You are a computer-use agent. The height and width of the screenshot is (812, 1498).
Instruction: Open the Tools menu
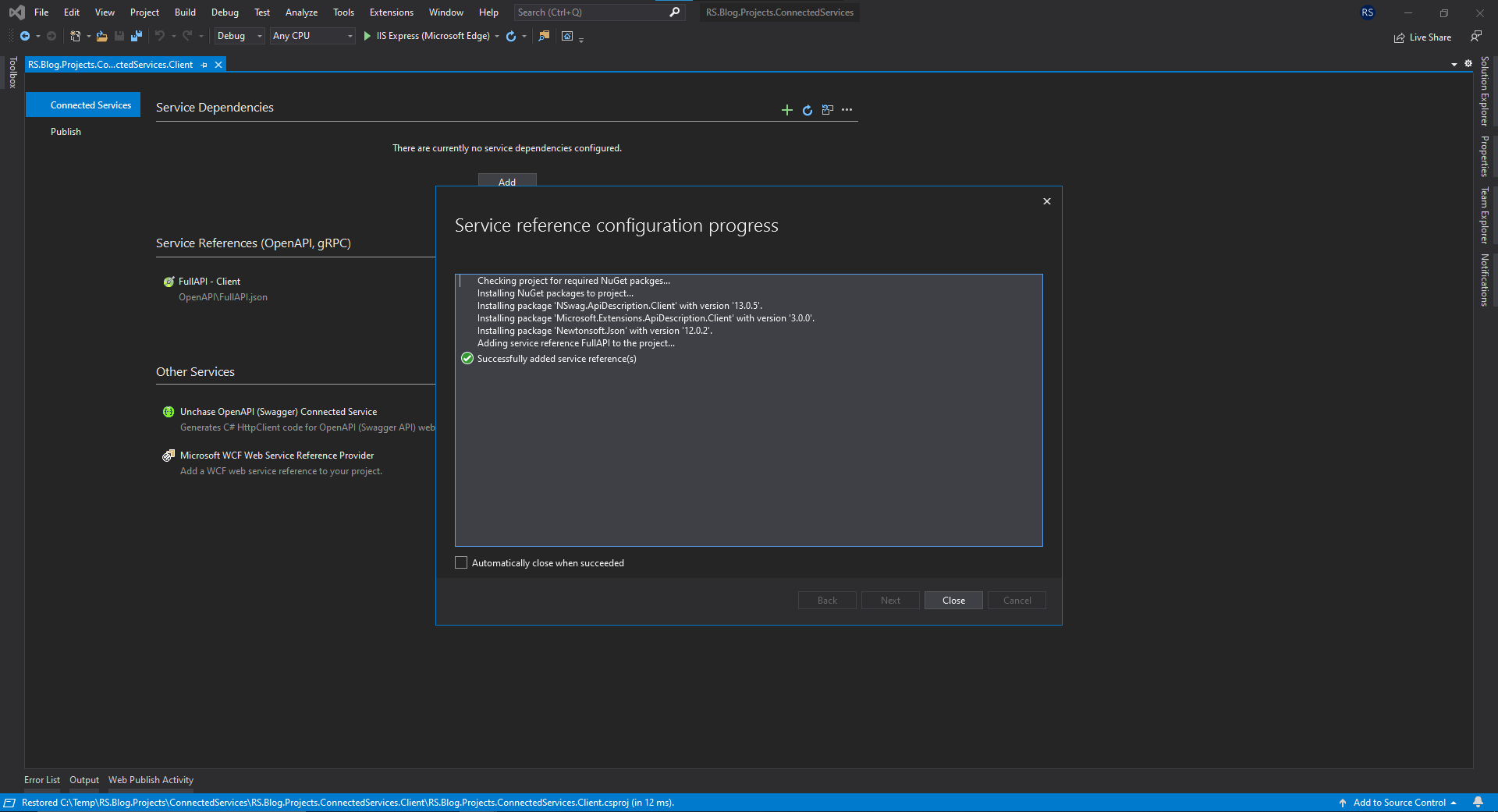343,12
